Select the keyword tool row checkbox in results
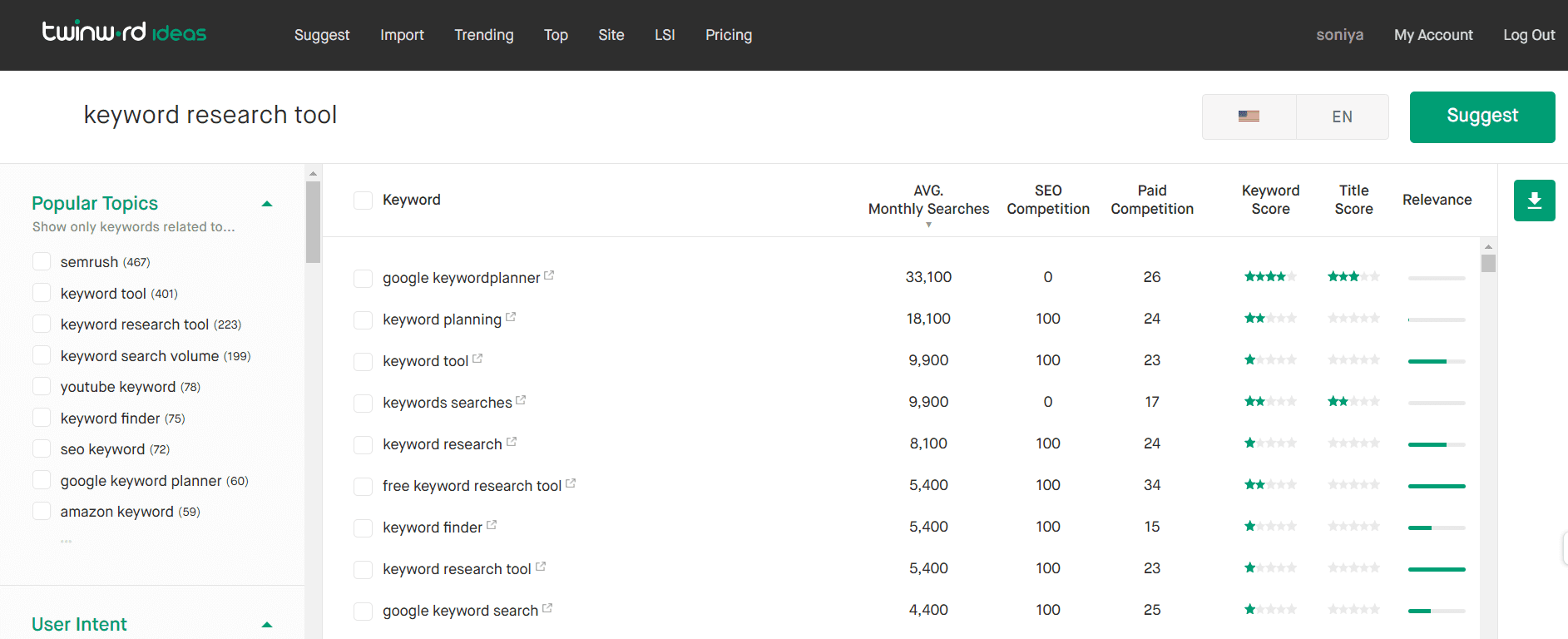The width and height of the screenshot is (1568, 639). click(x=363, y=361)
